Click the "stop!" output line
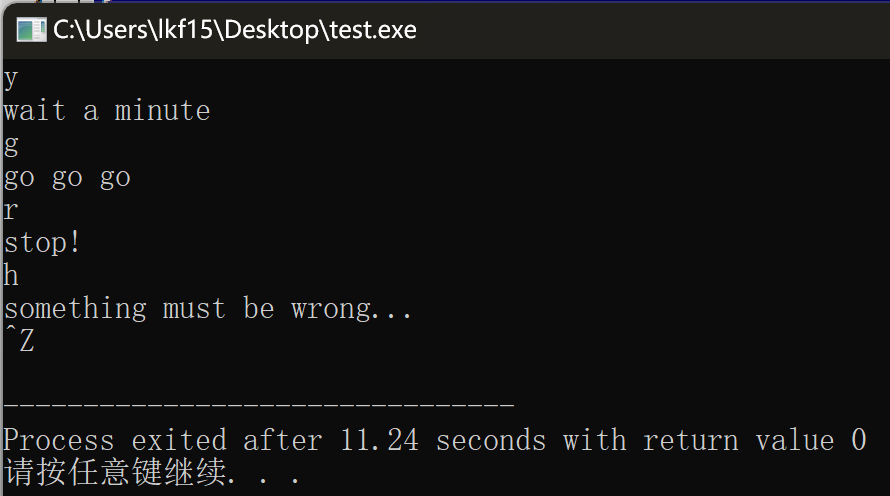Screen dimensions: 890x496 click(x=43, y=243)
